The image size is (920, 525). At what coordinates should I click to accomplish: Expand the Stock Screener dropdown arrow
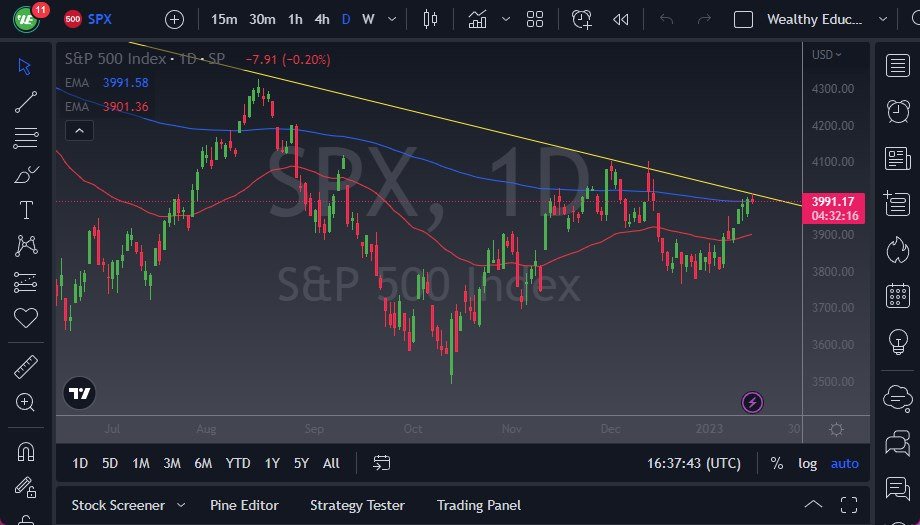tap(181, 505)
